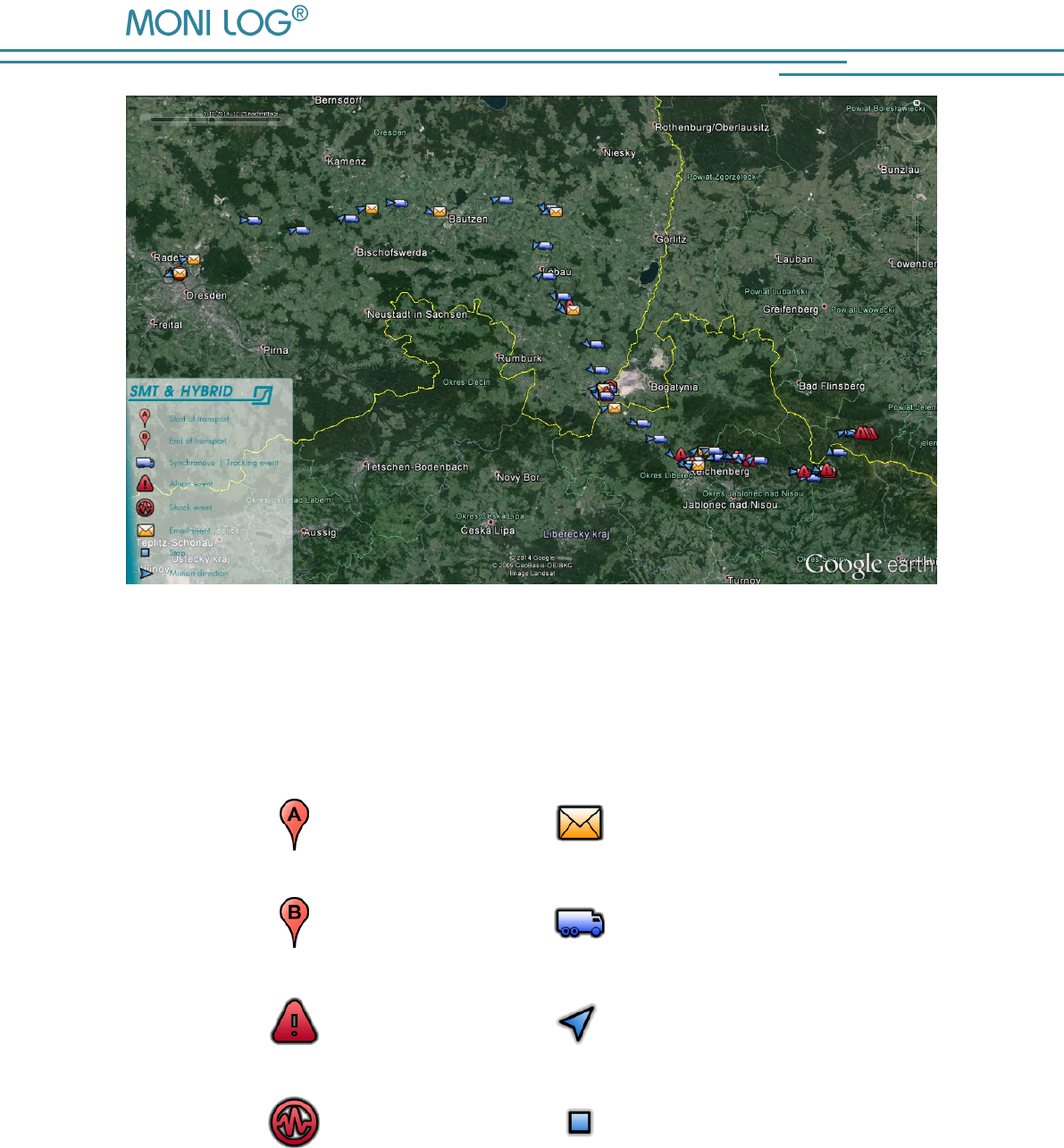The height and width of the screenshot is (1148, 1064).
Task: Click the large red B end pin below the map
Action: click(x=295, y=923)
